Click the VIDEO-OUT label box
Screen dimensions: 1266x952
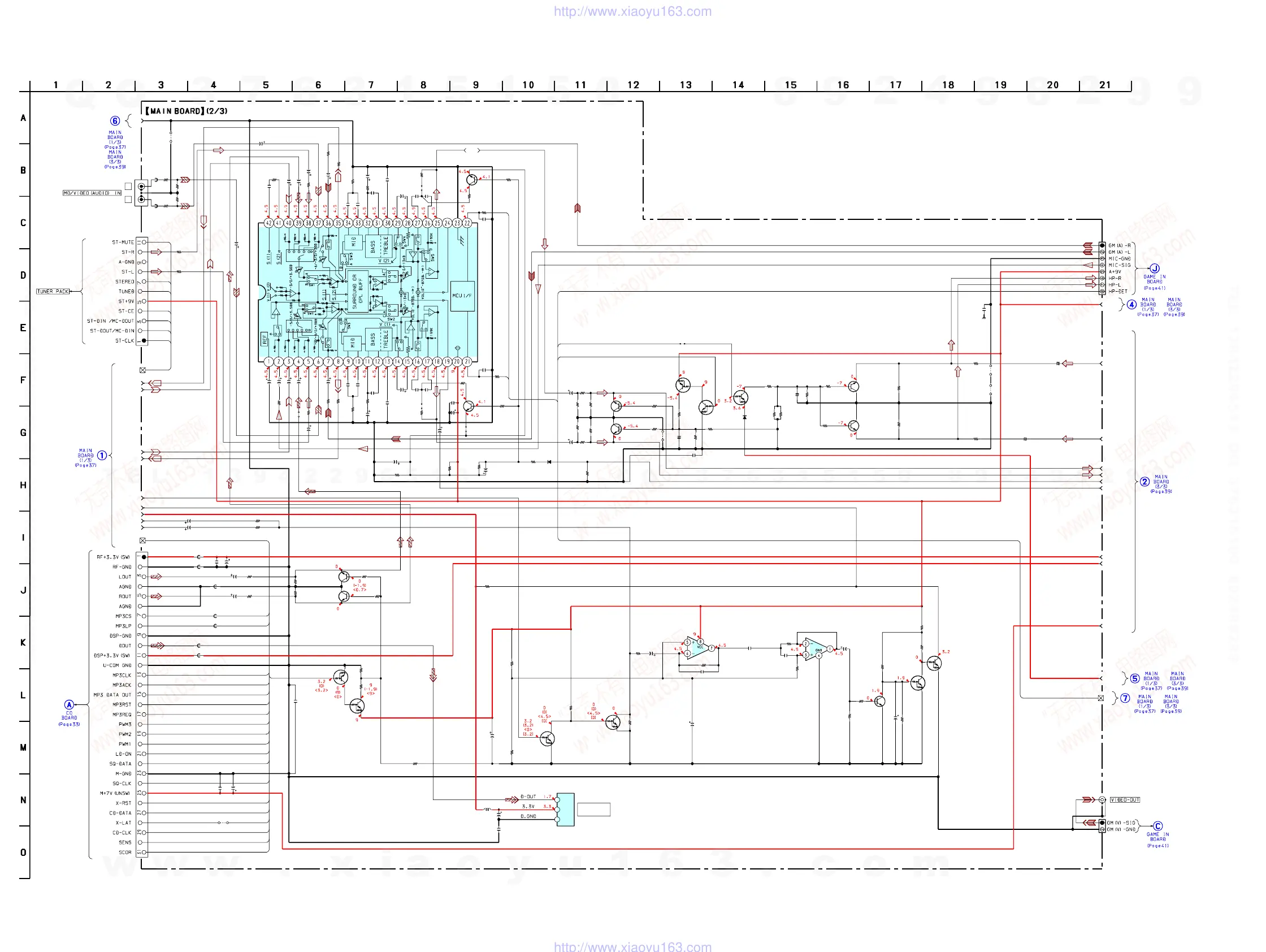(x=1125, y=800)
